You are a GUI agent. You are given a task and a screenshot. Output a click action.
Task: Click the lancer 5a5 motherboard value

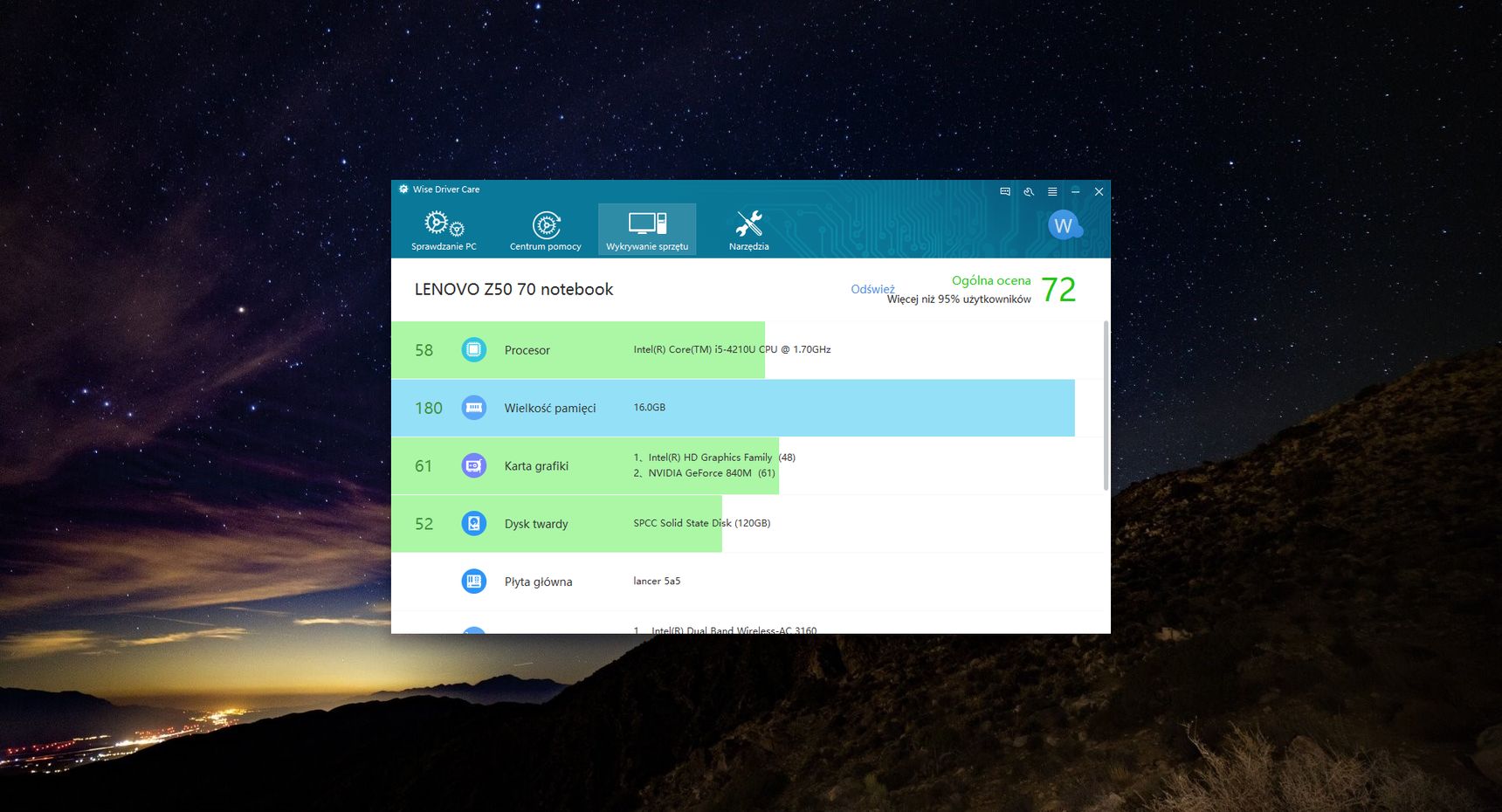pyautogui.click(x=657, y=581)
